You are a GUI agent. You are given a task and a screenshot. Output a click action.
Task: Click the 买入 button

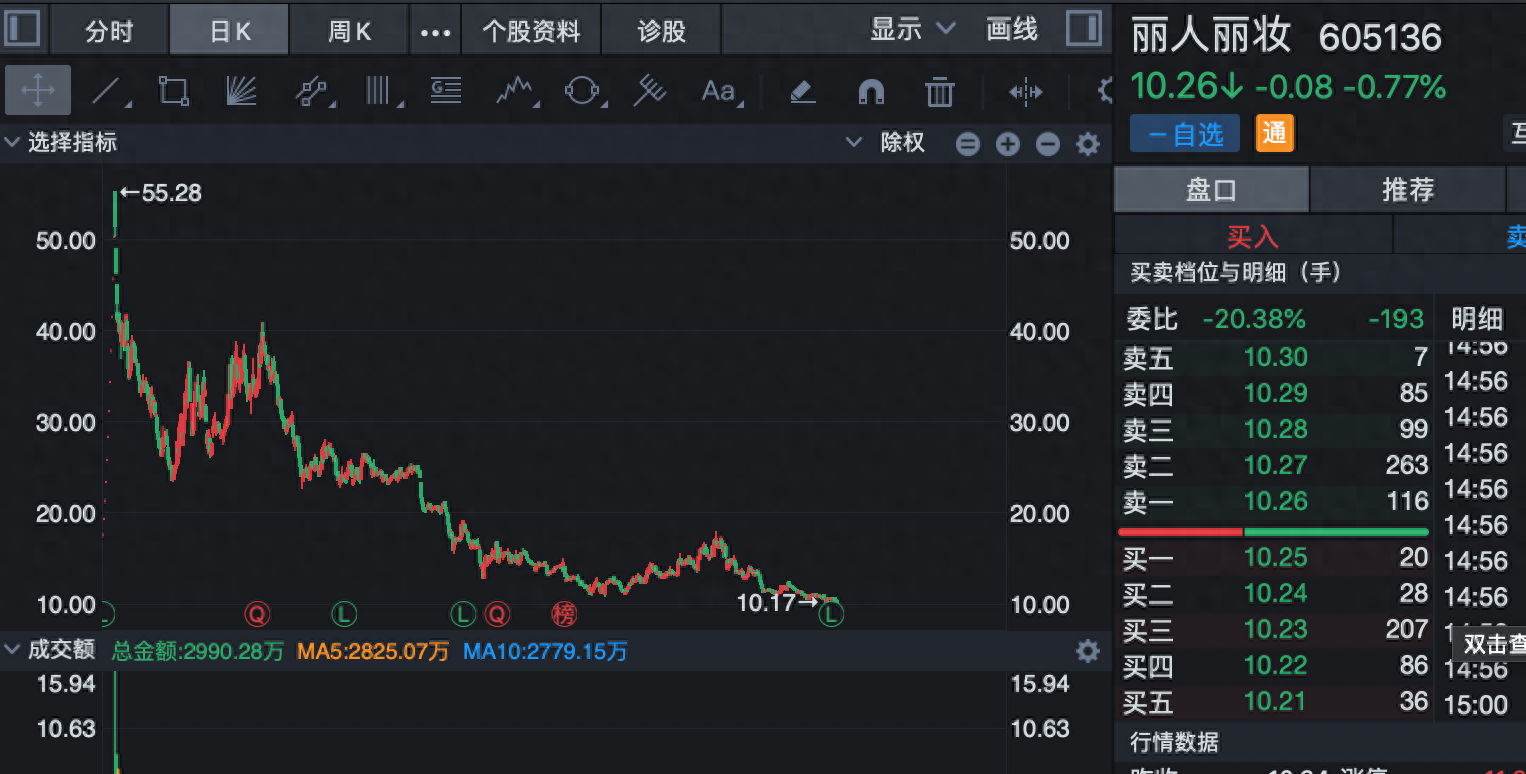click(x=1253, y=237)
